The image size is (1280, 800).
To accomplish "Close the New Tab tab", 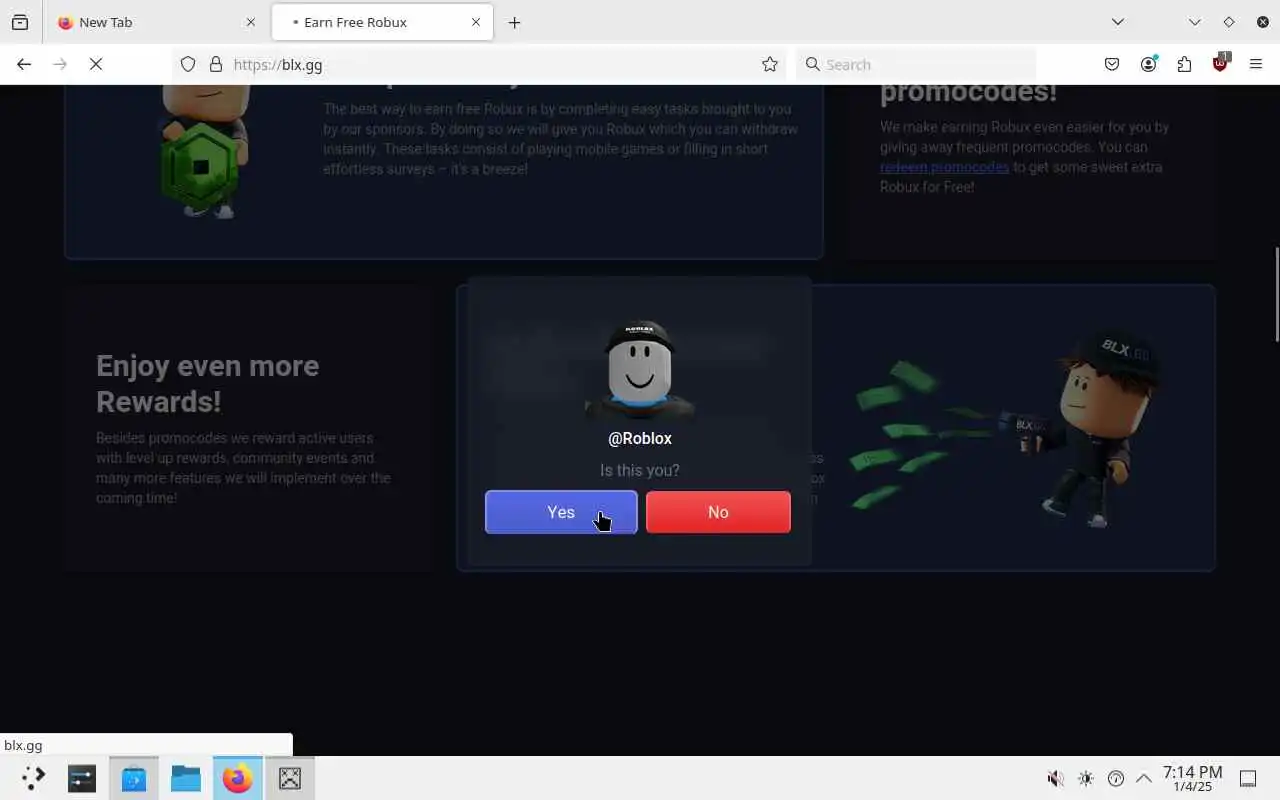I will [251, 22].
